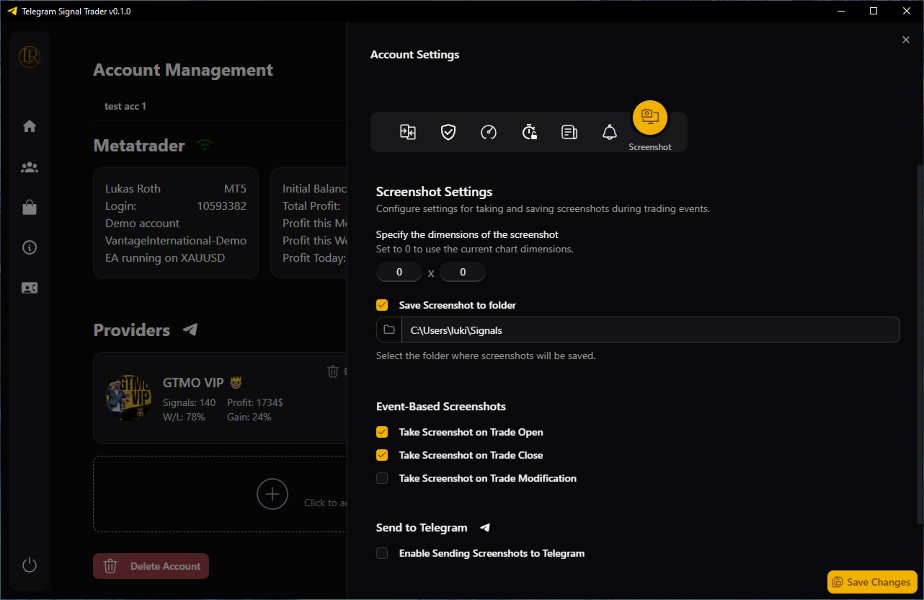The image size is (924, 600).
Task: Disable Take Screenshot on Trade Close
Action: point(382,455)
